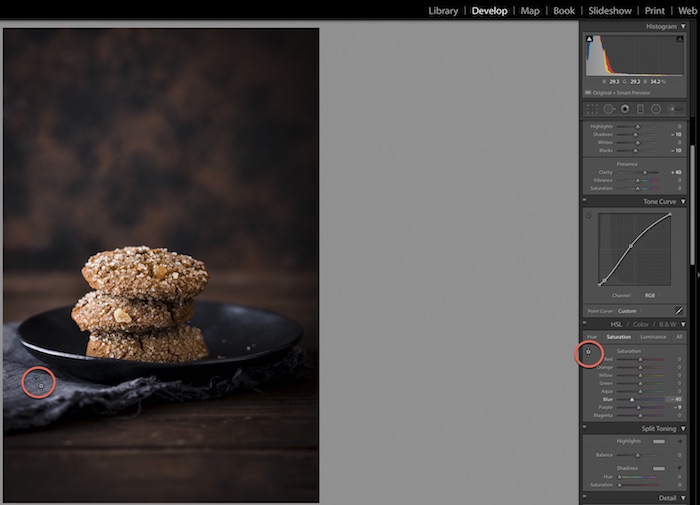Select the Hue tab in HSL
The height and width of the screenshot is (505, 700).
592,337
